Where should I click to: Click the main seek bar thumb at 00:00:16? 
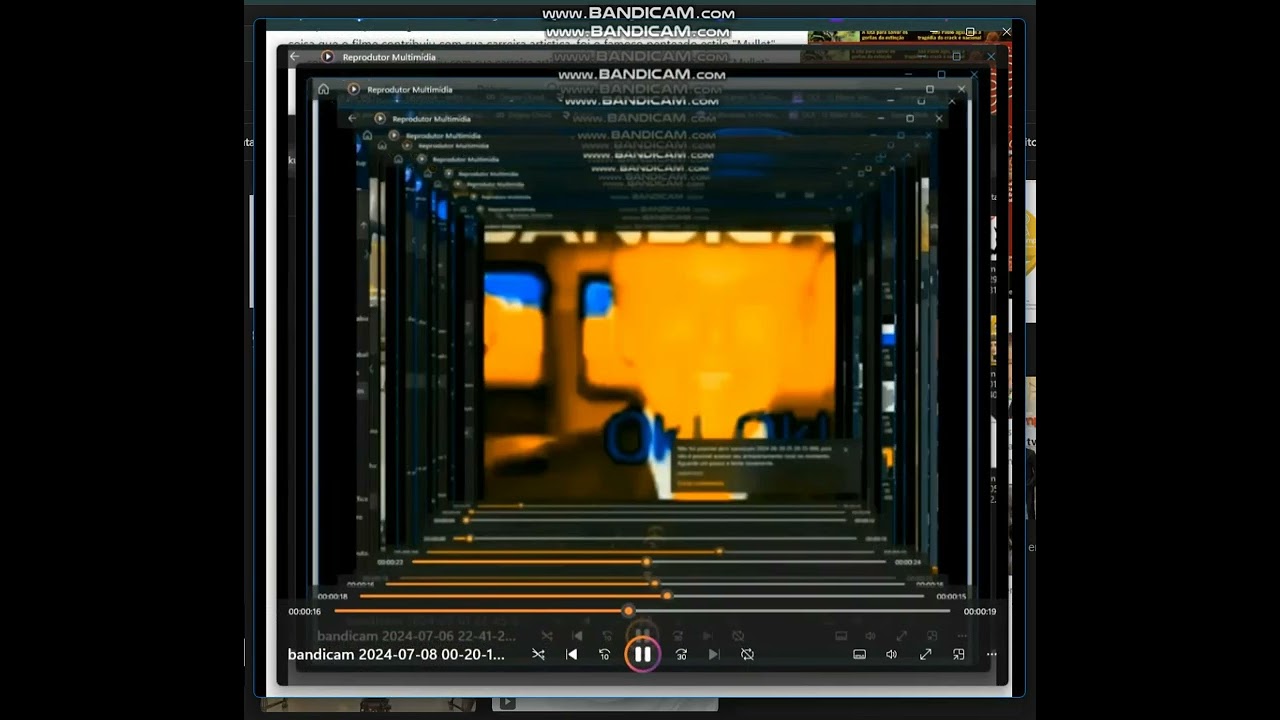coord(628,610)
